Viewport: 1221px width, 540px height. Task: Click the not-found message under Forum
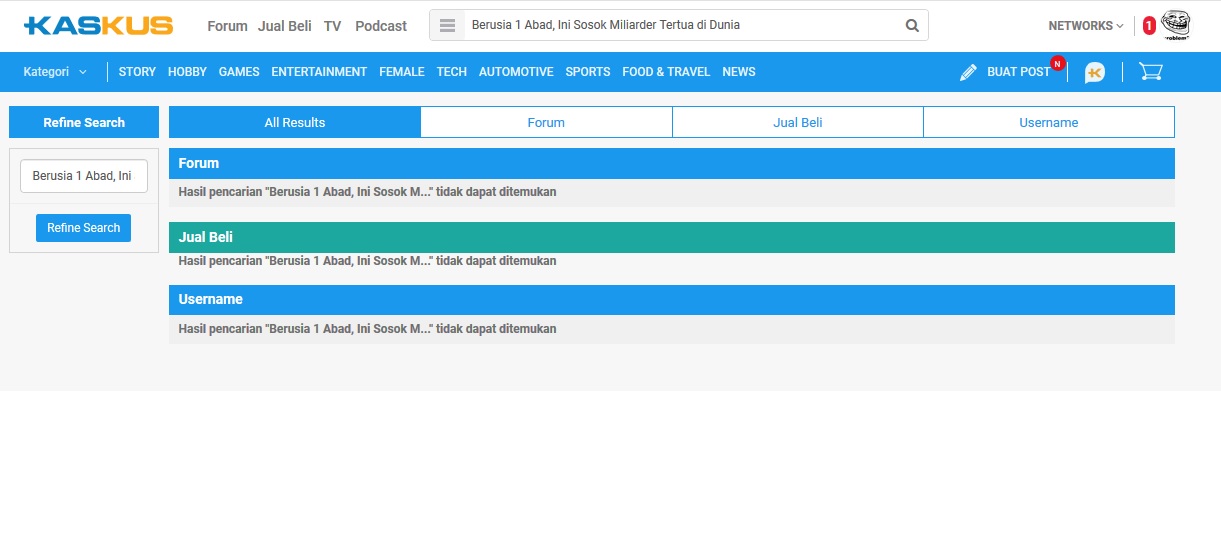pyautogui.click(x=367, y=192)
